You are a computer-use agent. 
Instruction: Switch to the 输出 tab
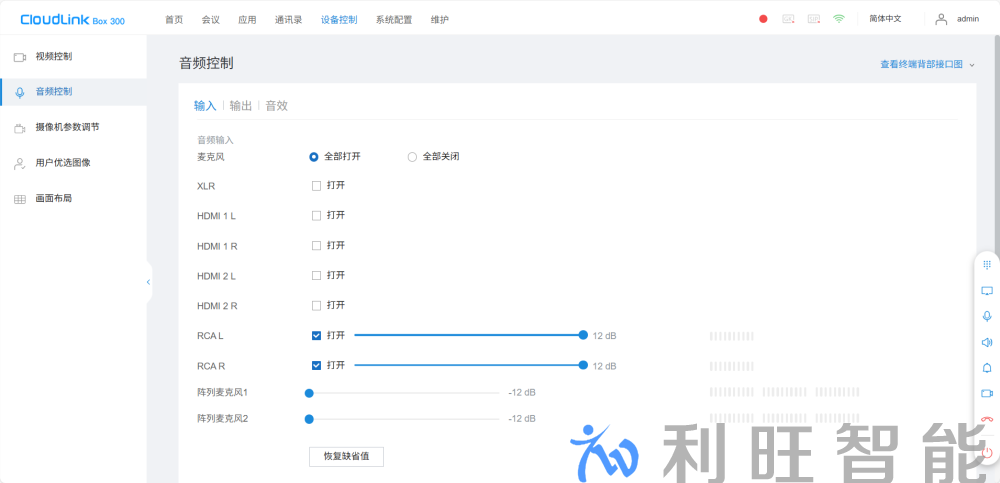(x=241, y=106)
